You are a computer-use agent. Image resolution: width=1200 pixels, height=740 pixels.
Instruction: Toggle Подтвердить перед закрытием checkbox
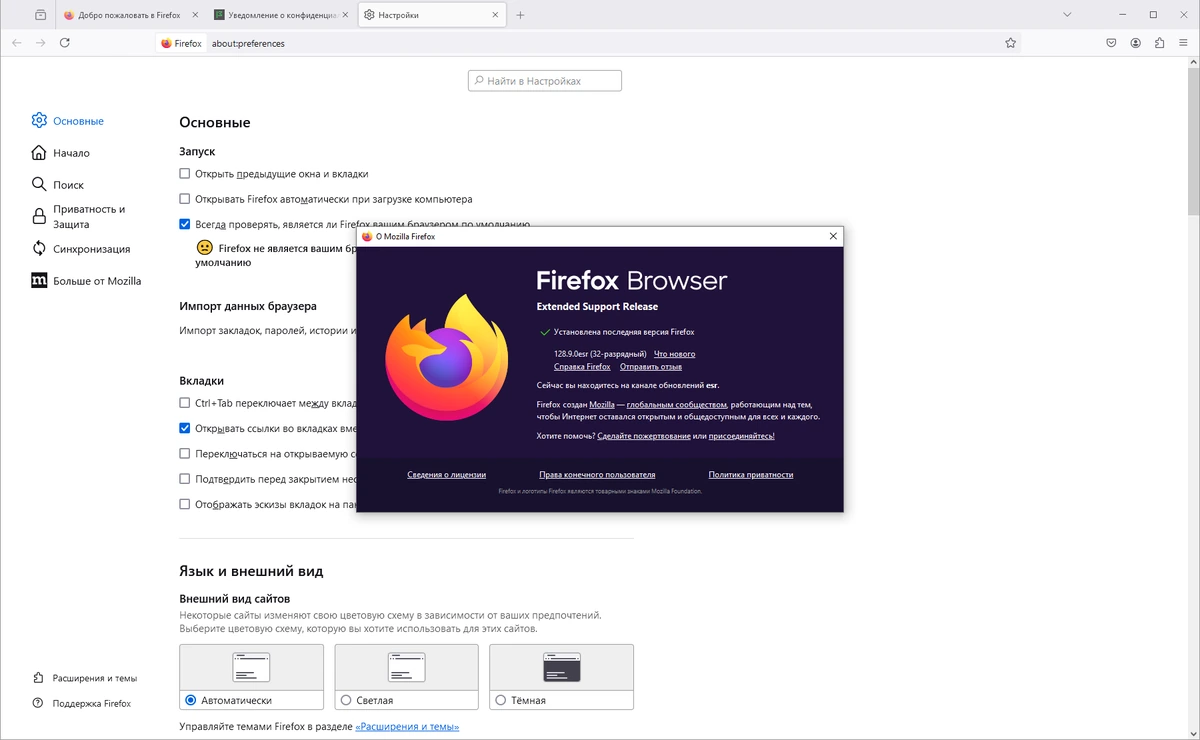tap(184, 479)
